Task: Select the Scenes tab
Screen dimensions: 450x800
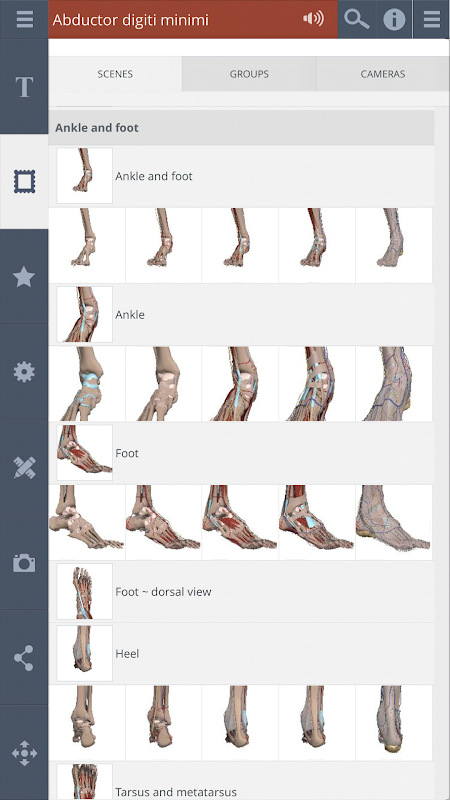Action: point(115,74)
